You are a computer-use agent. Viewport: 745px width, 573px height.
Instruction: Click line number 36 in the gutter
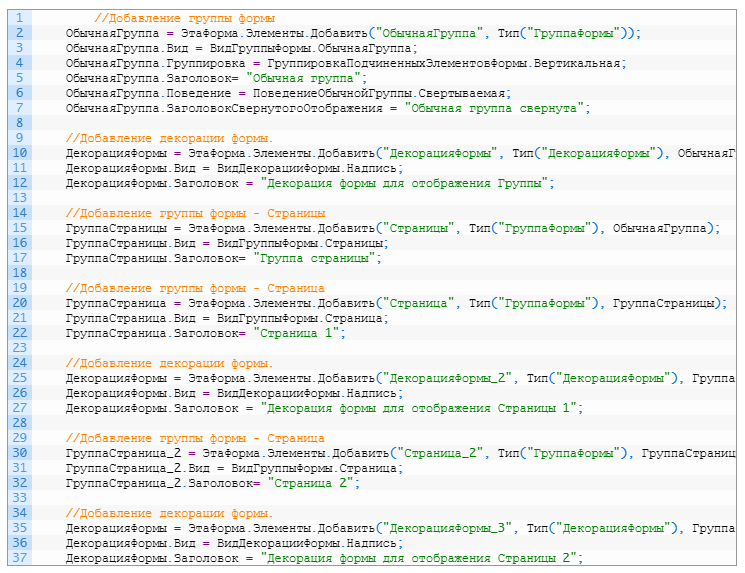pos(19,543)
